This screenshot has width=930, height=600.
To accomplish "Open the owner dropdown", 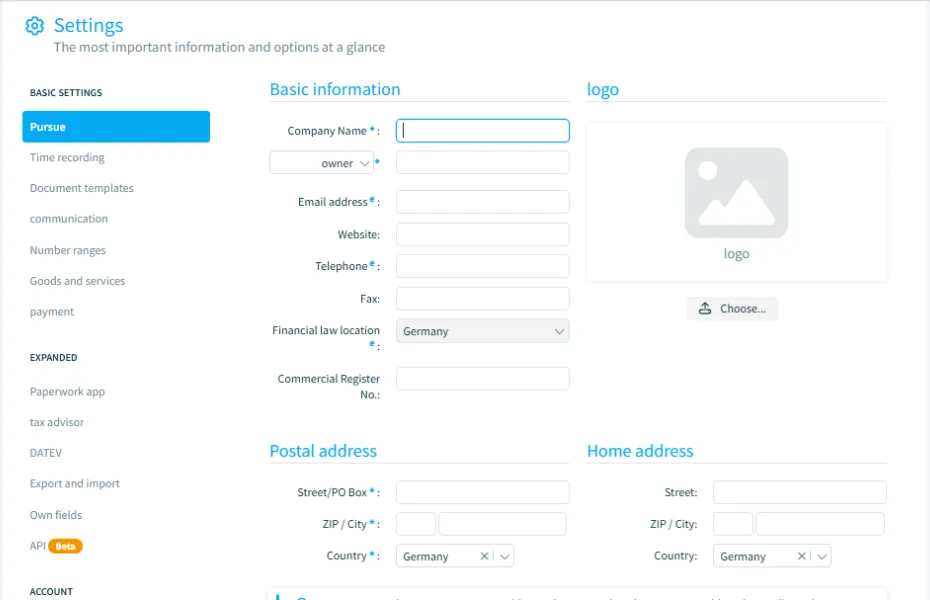I will pyautogui.click(x=321, y=163).
